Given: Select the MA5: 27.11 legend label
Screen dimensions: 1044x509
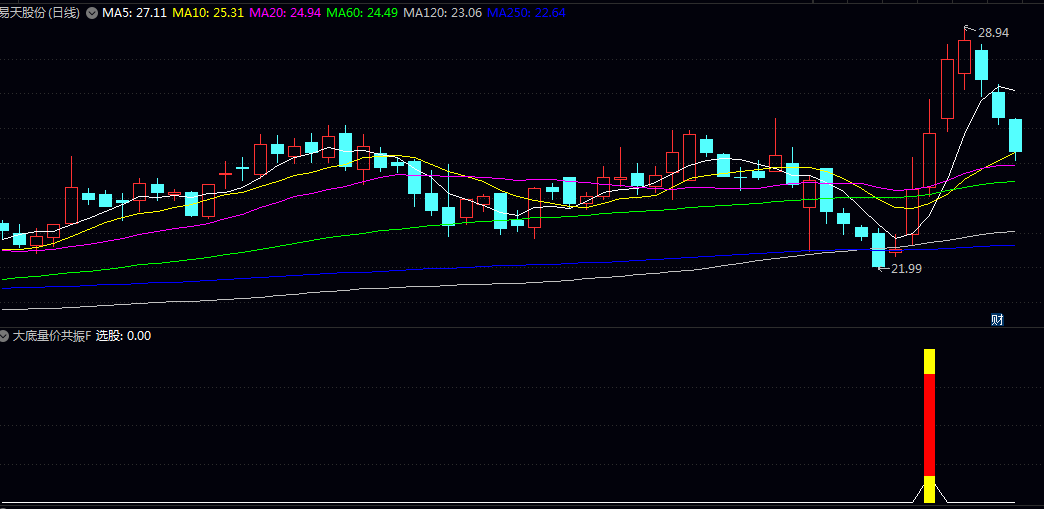Looking at the screenshot, I should click(135, 13).
